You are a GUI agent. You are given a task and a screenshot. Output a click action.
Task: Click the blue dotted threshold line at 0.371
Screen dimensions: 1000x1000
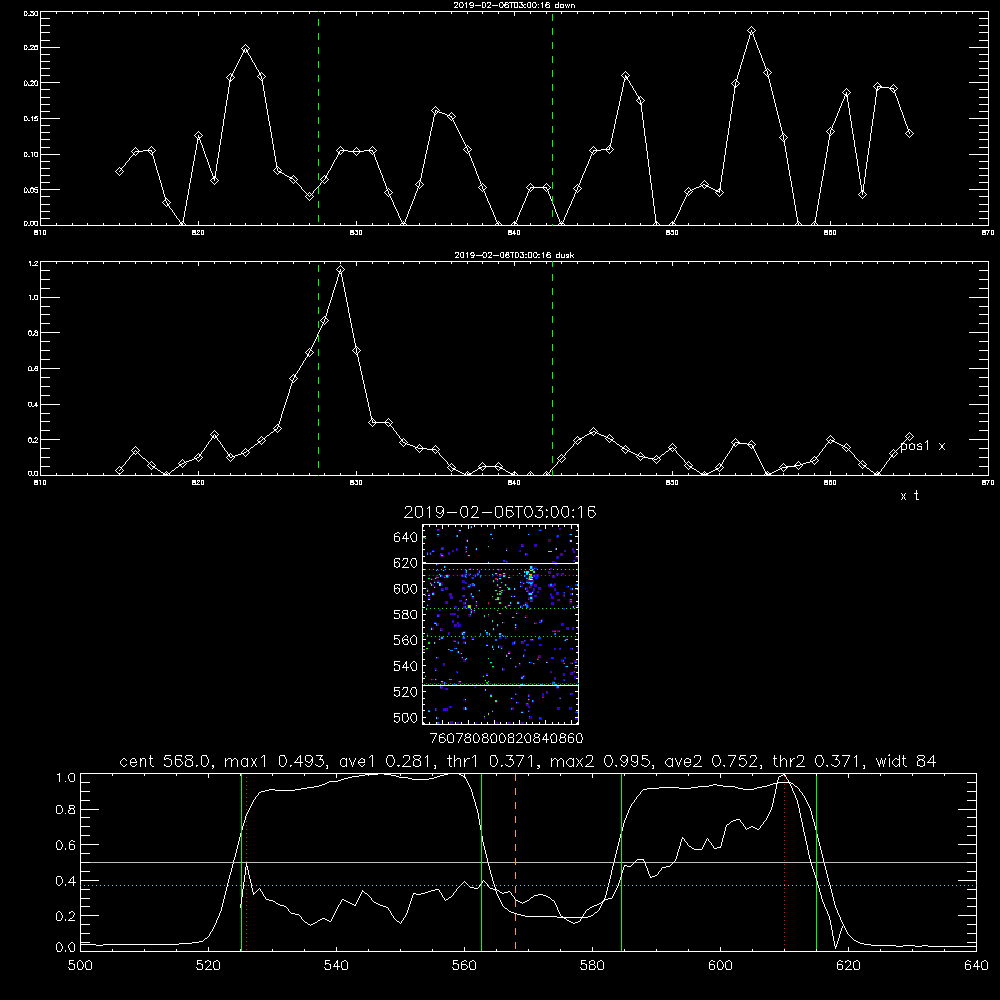[x=528, y=885]
